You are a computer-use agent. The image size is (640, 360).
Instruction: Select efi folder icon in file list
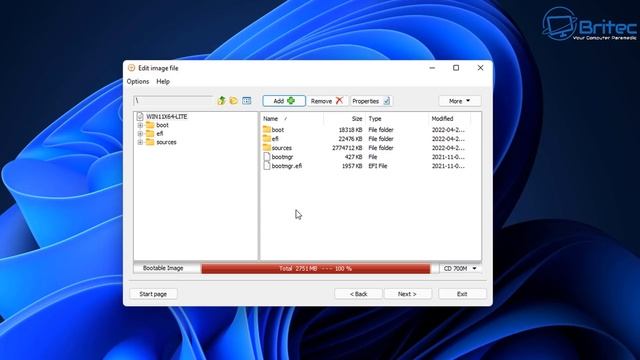(267, 138)
